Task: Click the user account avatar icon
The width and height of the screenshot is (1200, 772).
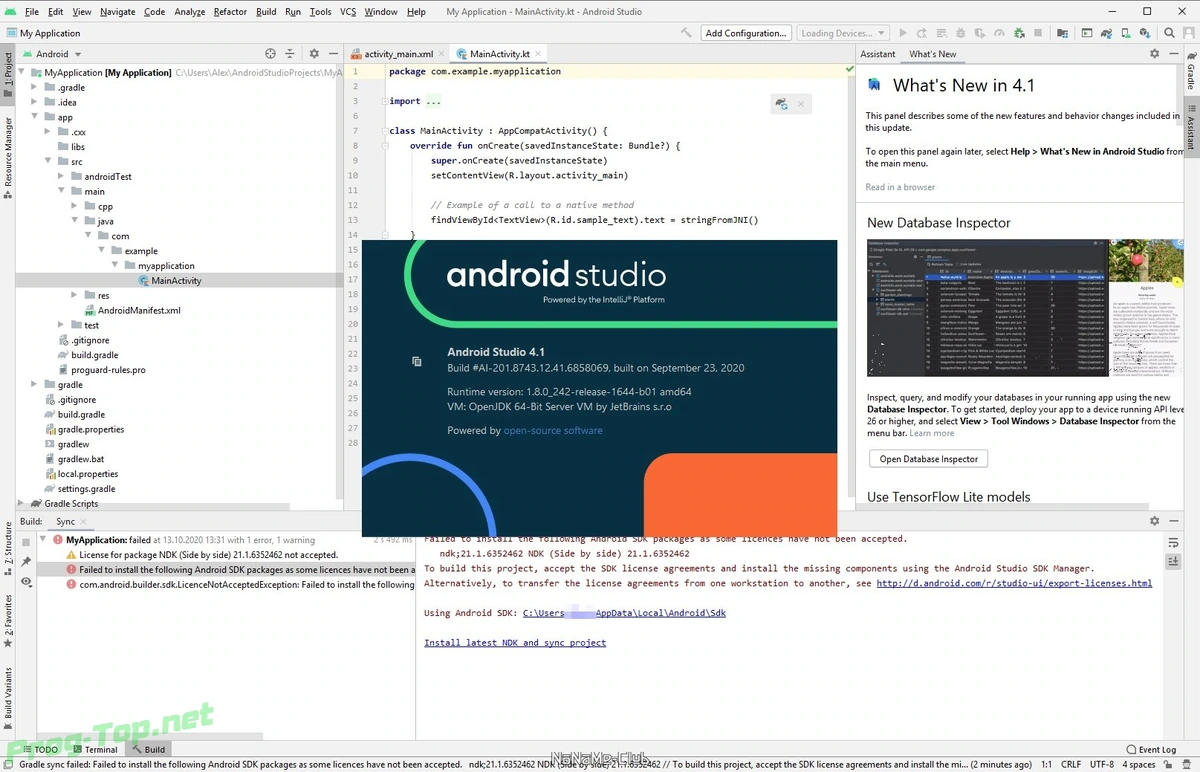Action: pos(1189,33)
